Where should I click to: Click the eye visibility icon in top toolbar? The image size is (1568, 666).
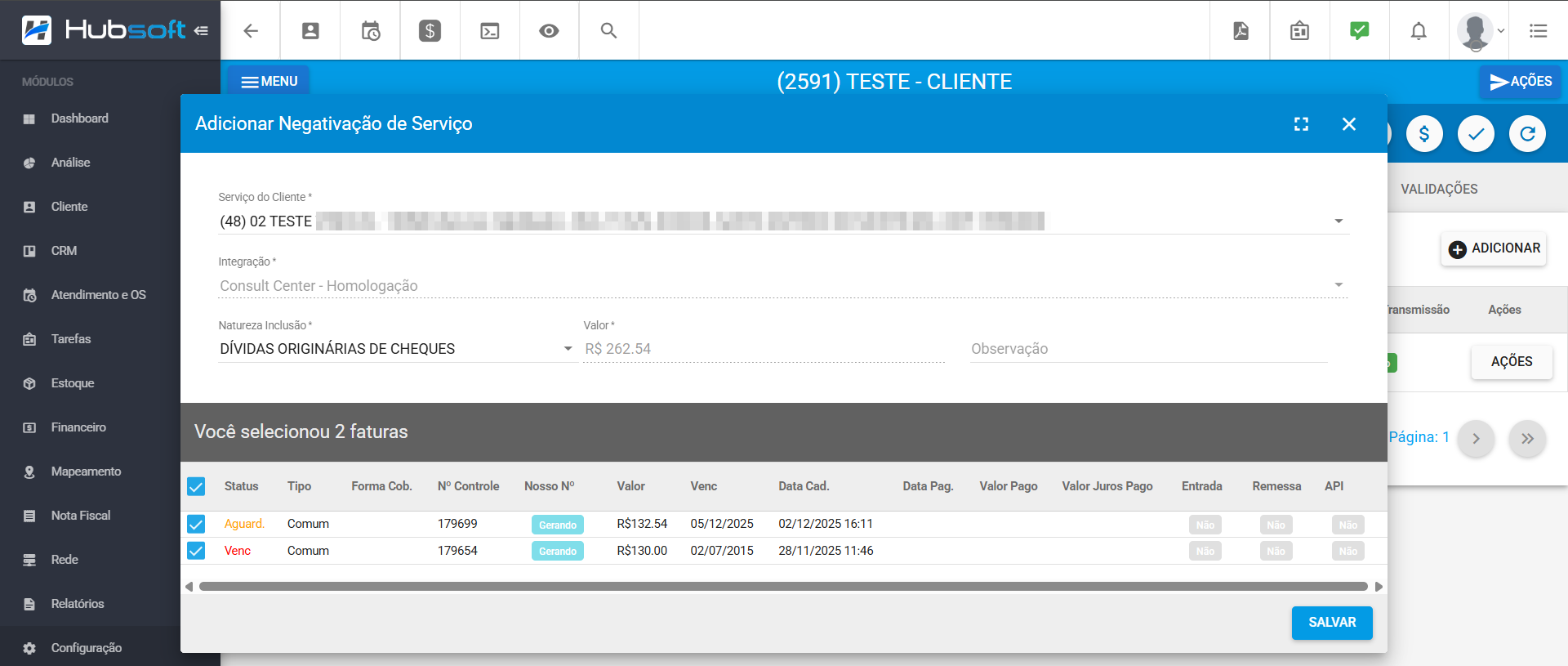pos(549,31)
